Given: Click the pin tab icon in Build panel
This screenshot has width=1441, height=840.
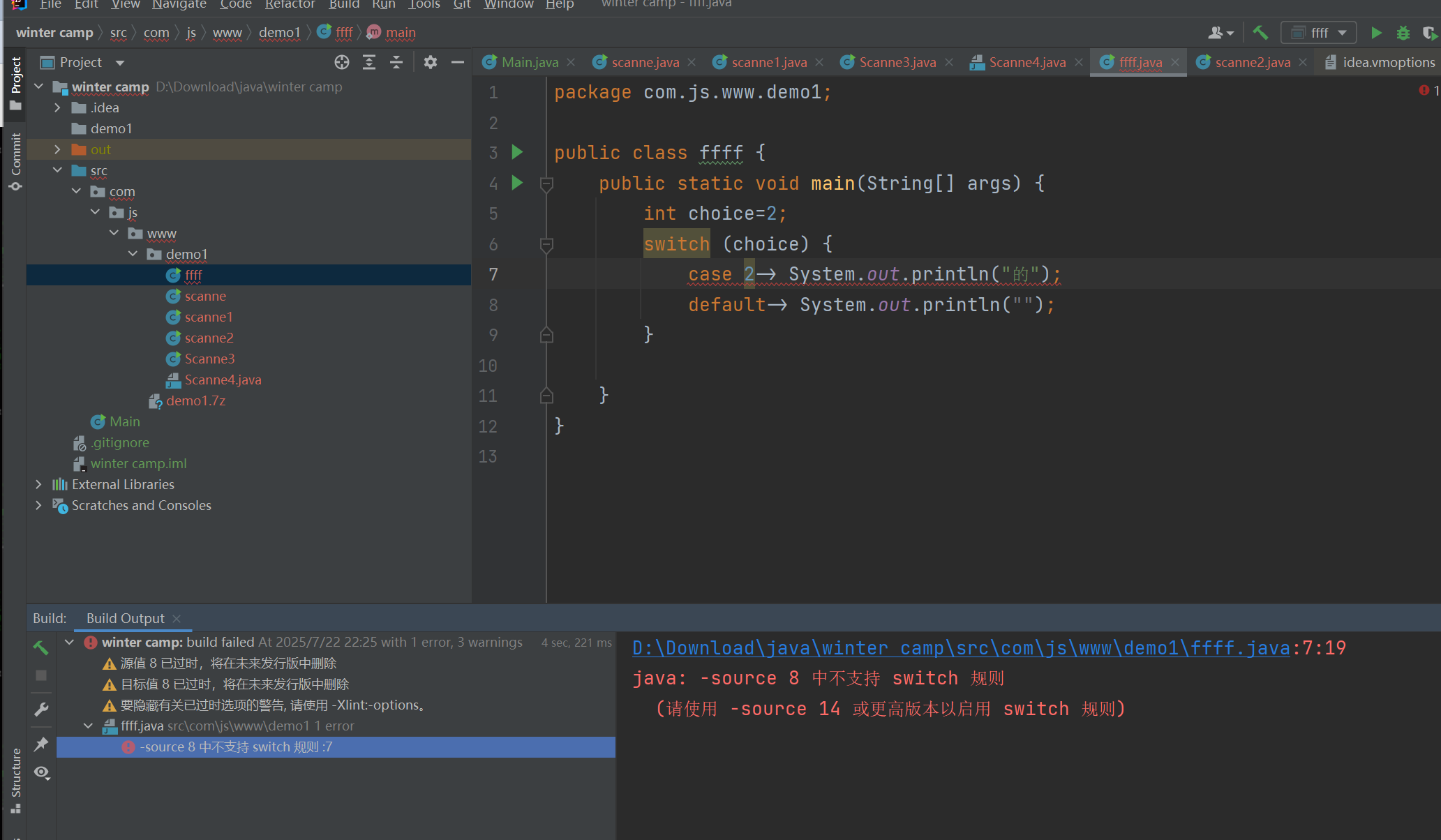Looking at the screenshot, I should (x=41, y=744).
